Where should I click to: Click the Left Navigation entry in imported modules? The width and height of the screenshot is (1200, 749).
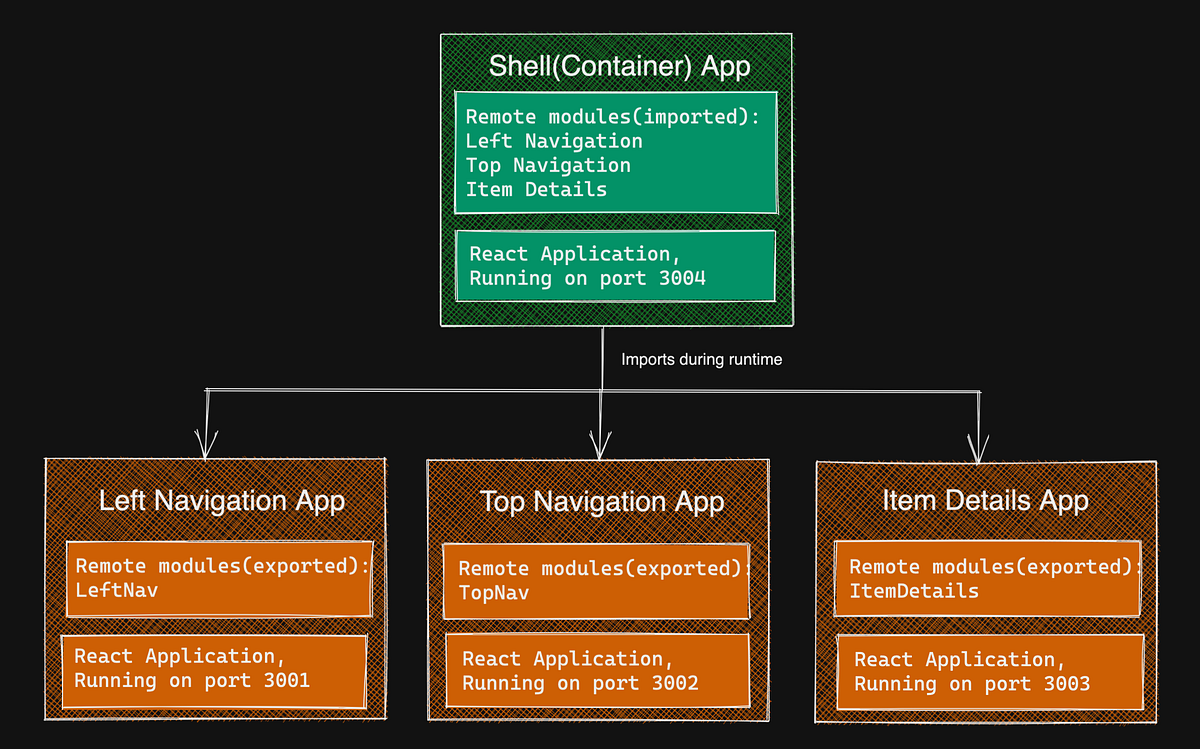[x=554, y=141]
